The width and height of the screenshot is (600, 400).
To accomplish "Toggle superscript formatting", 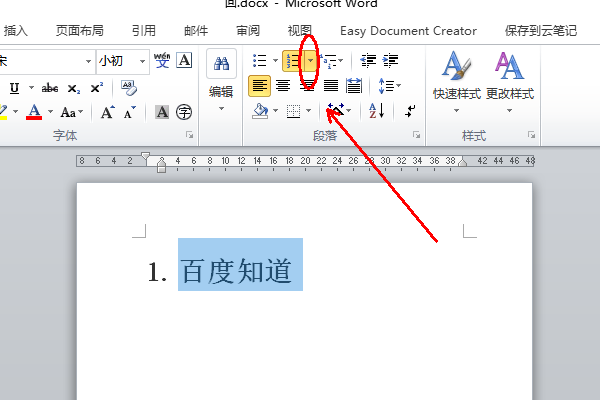I will coord(96,88).
